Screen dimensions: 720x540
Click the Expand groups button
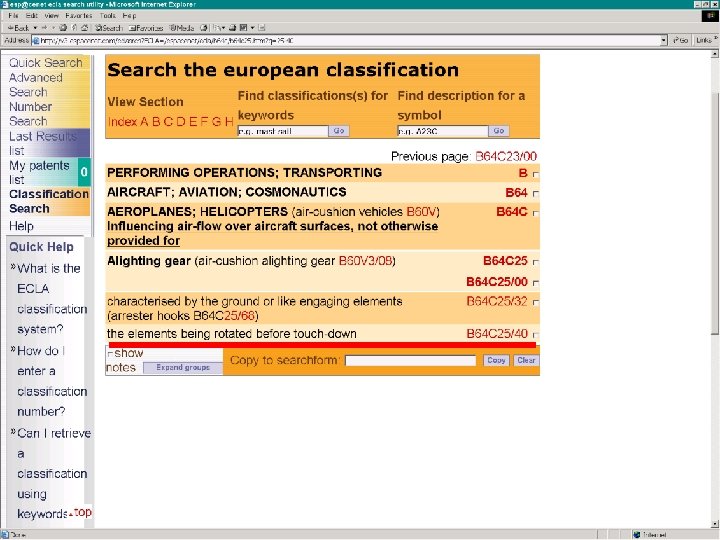pyautogui.click(x=183, y=367)
